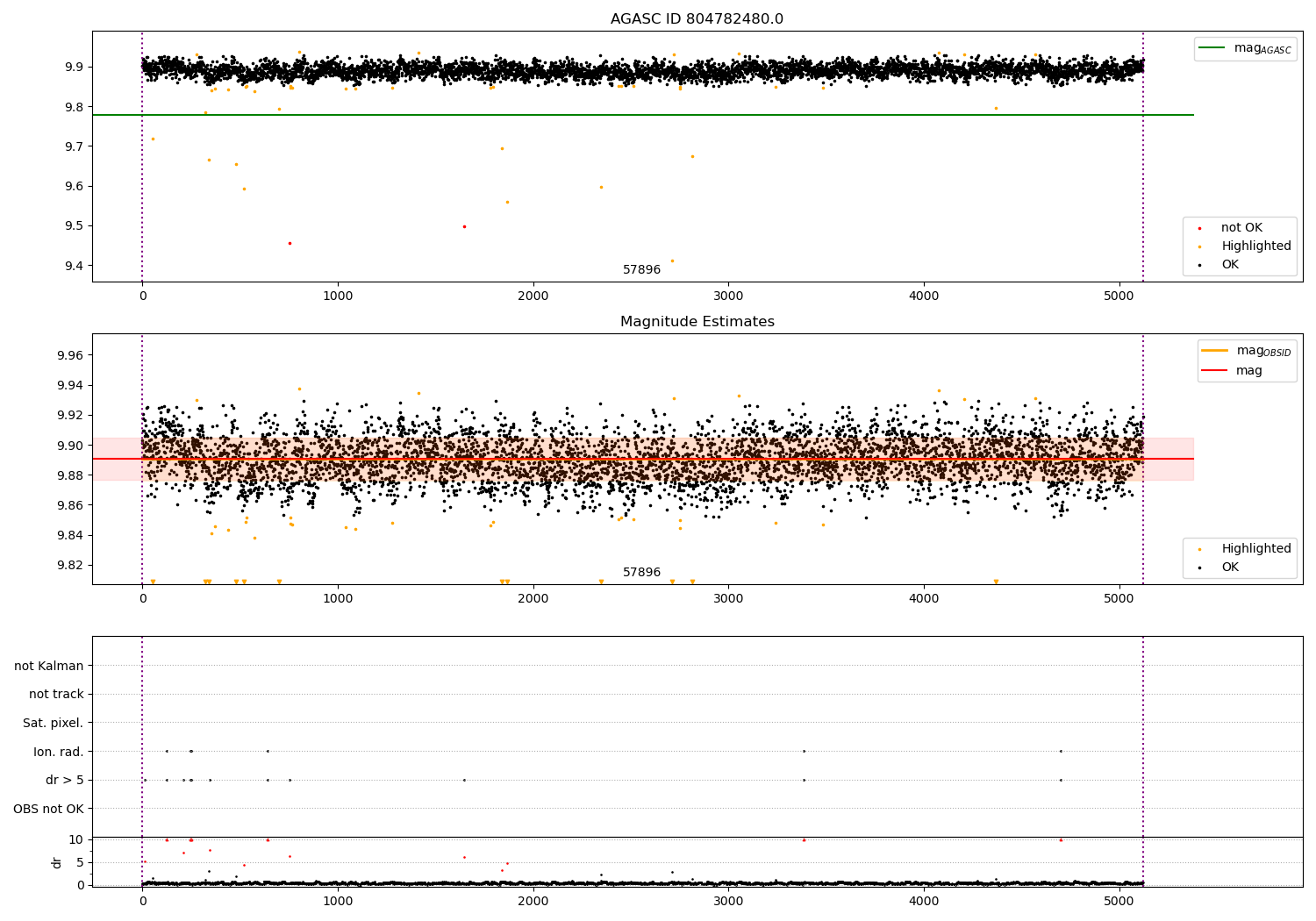Screen dimensions: 1316x921
Task: Select 'Highlighted' legend entry in the top plot
Action: [x=1244, y=246]
